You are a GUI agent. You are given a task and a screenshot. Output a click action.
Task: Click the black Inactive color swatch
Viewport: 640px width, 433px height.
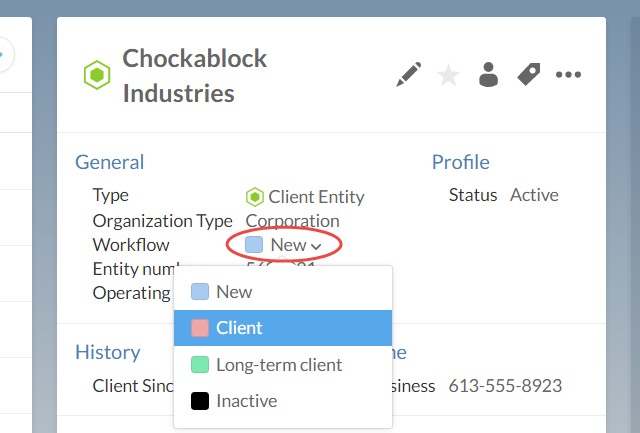200,401
